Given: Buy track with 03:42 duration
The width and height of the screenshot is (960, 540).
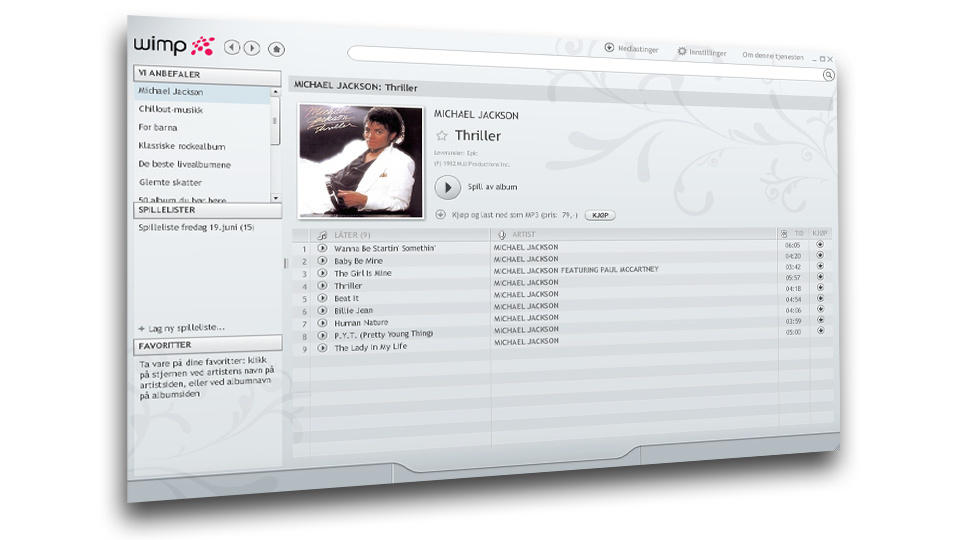Looking at the screenshot, I should 820,266.
